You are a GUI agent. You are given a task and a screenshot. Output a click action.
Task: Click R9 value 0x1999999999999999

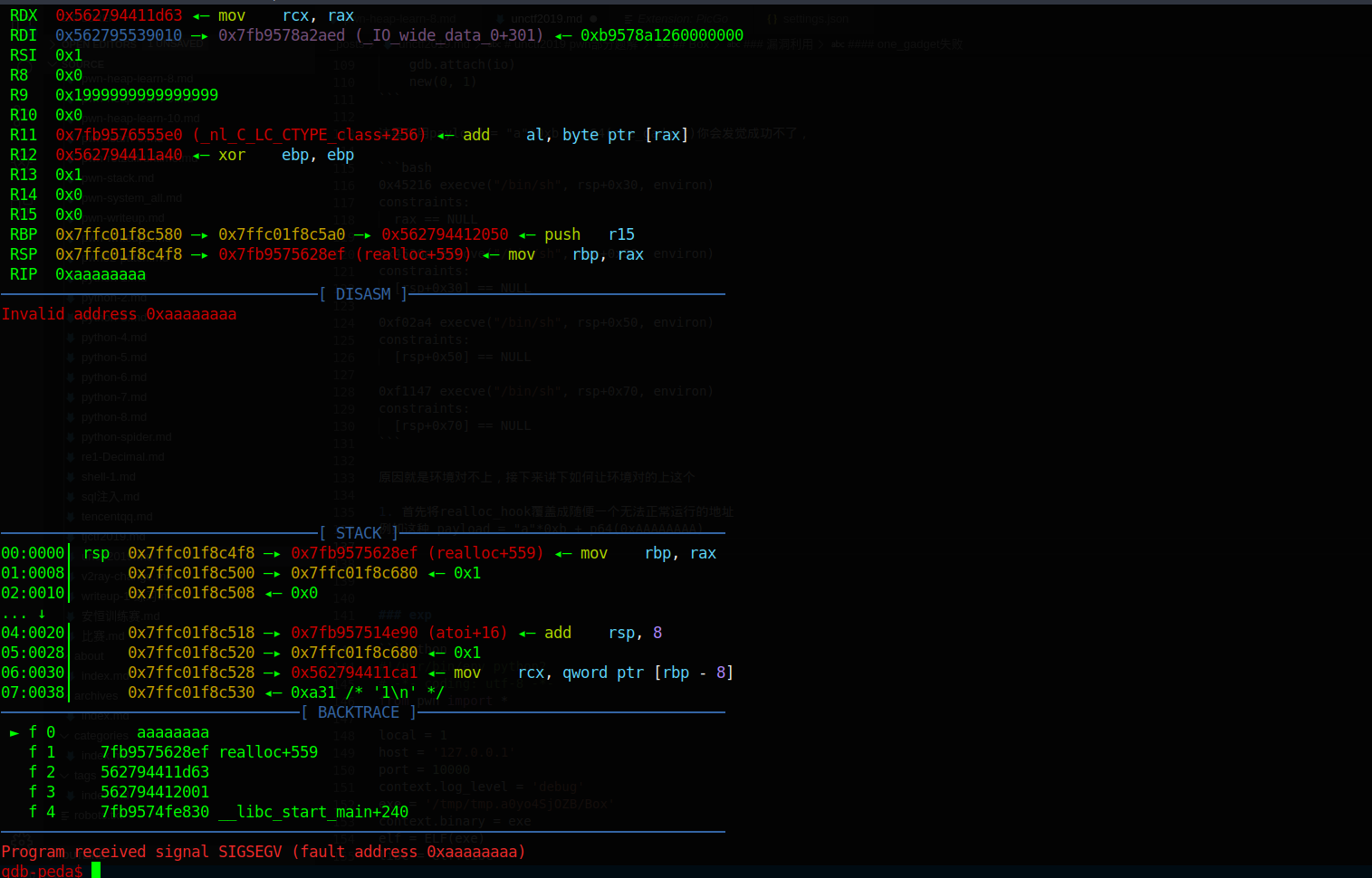click(137, 95)
